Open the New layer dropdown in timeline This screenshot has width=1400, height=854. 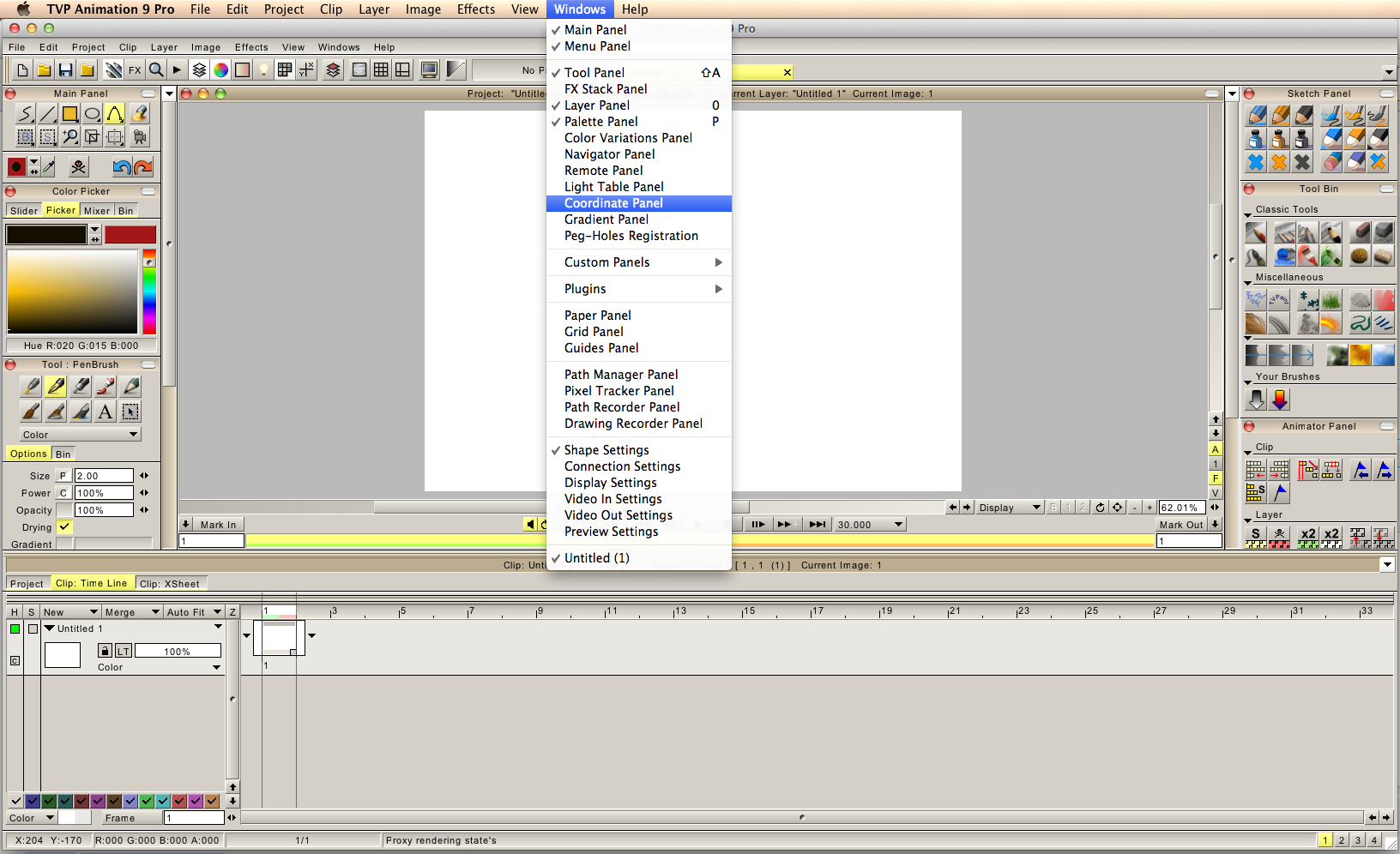(x=70, y=612)
